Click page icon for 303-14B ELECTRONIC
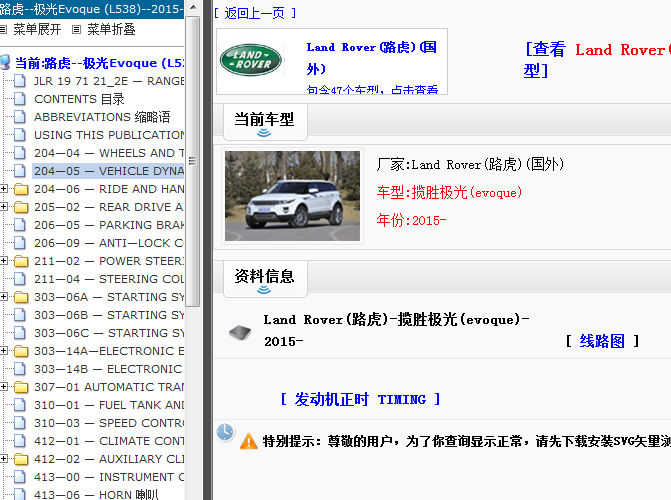671x500 pixels. 19,368
